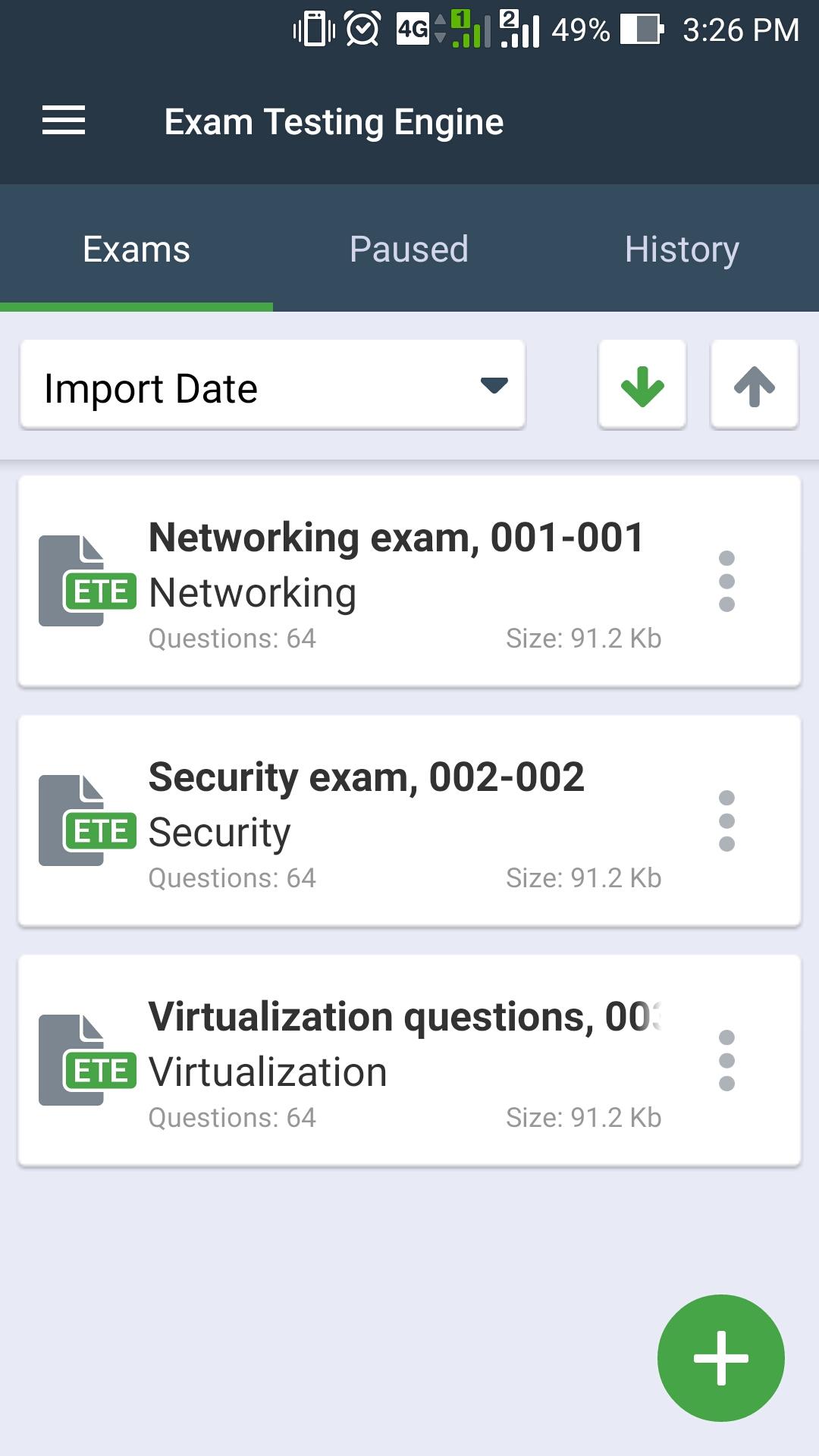The width and height of the screenshot is (819, 1456).
Task: Open the Virtualization questions exam
Action: coord(405,1018)
